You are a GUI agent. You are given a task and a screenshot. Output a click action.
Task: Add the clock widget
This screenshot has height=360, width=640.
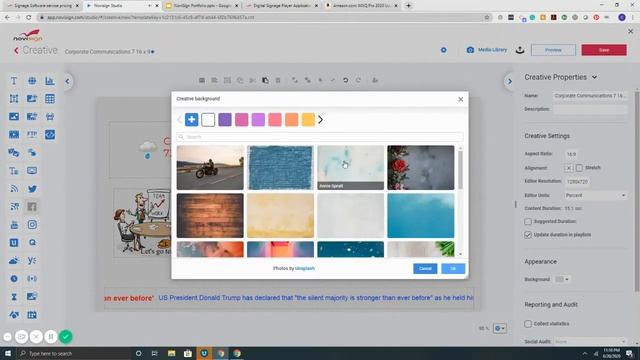14,278
